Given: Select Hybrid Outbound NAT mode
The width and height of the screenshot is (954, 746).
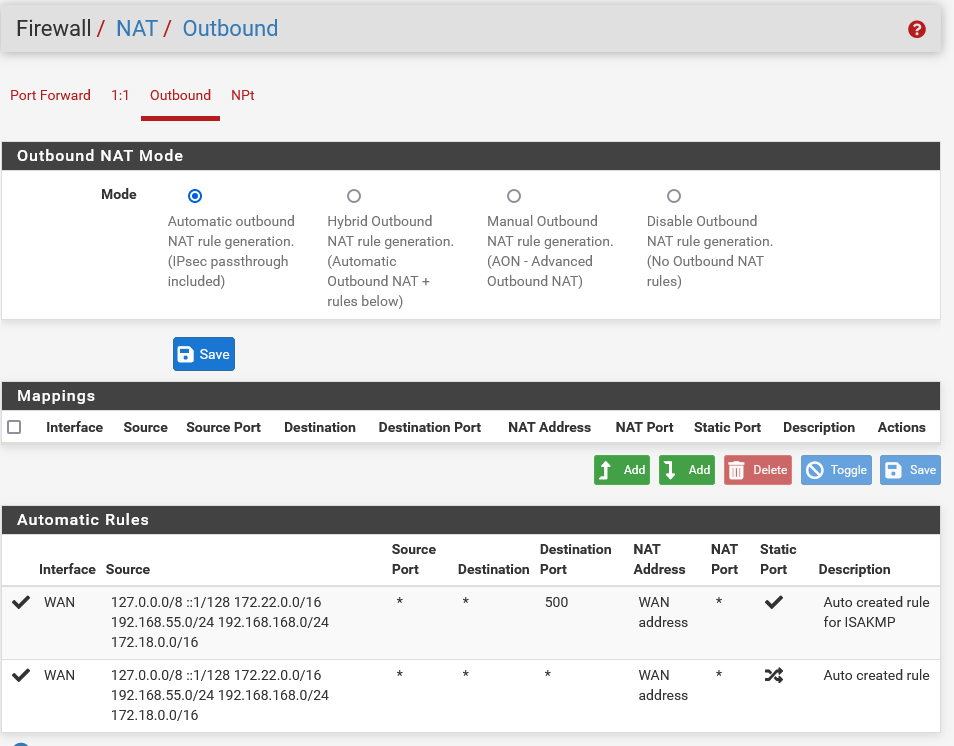Looking at the screenshot, I should click(354, 196).
